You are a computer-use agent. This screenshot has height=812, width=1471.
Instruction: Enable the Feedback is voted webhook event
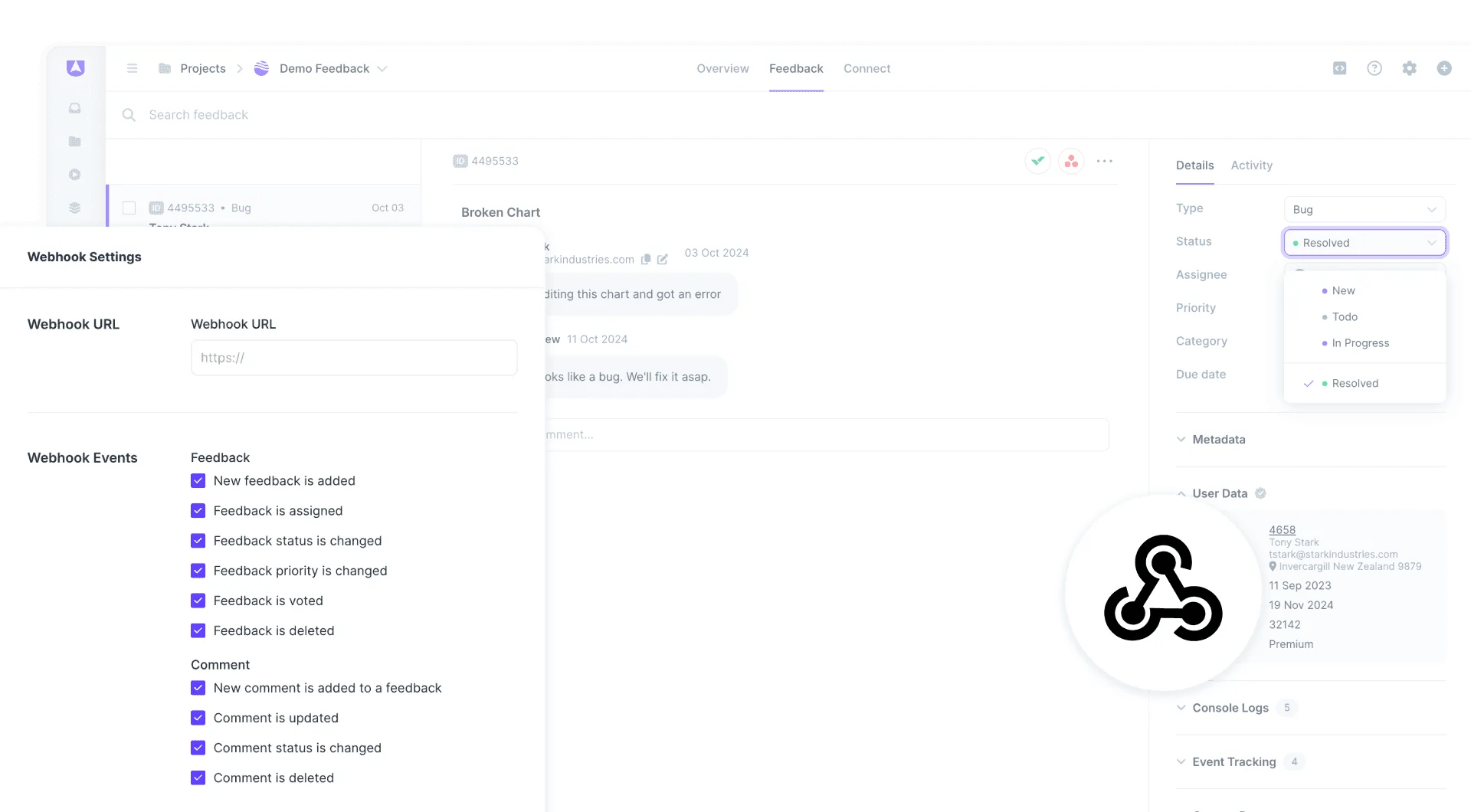[x=198, y=601]
